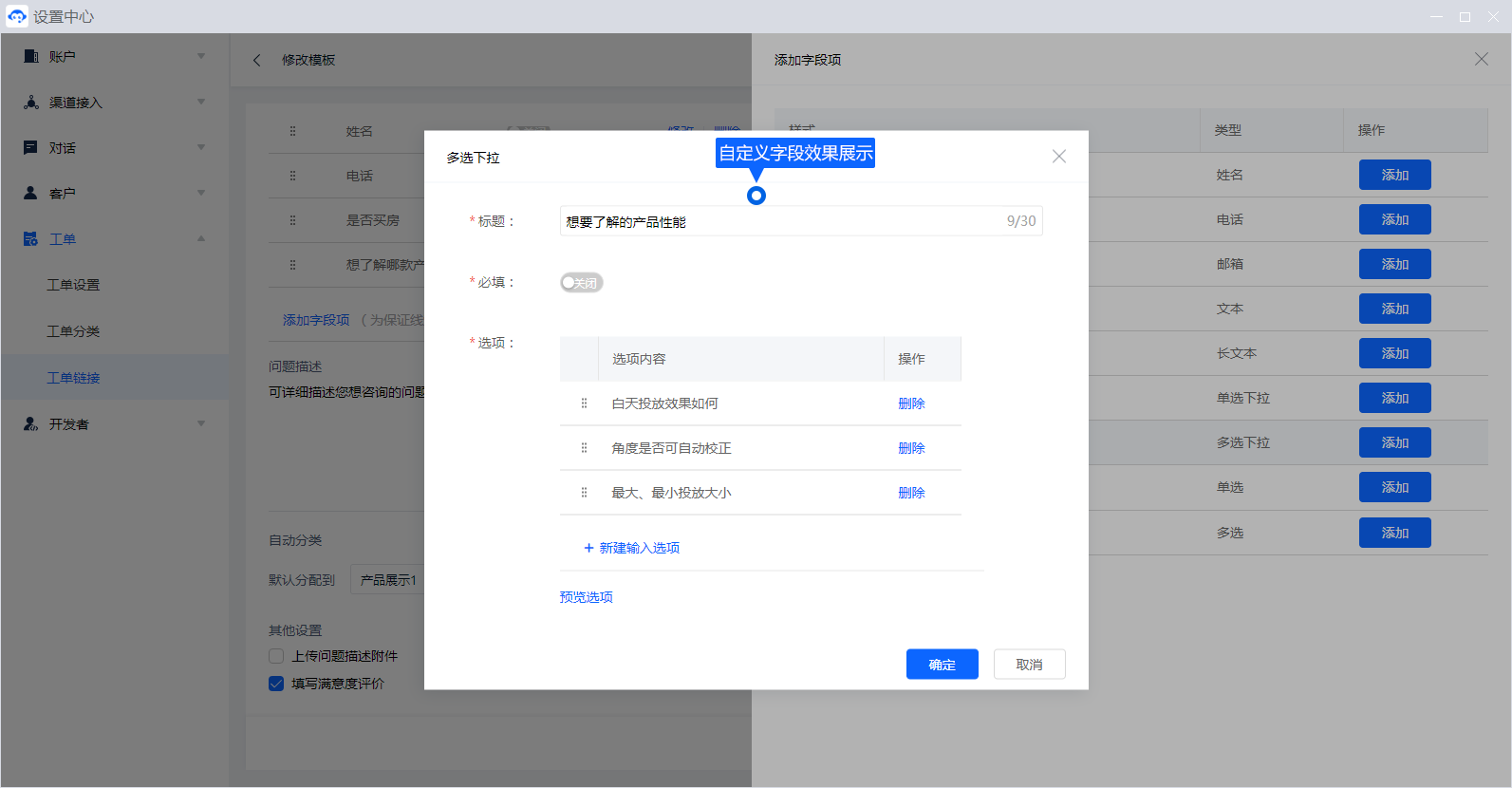Toggle the 必填 required switch
Screen dimensions: 1512x788
(x=581, y=283)
